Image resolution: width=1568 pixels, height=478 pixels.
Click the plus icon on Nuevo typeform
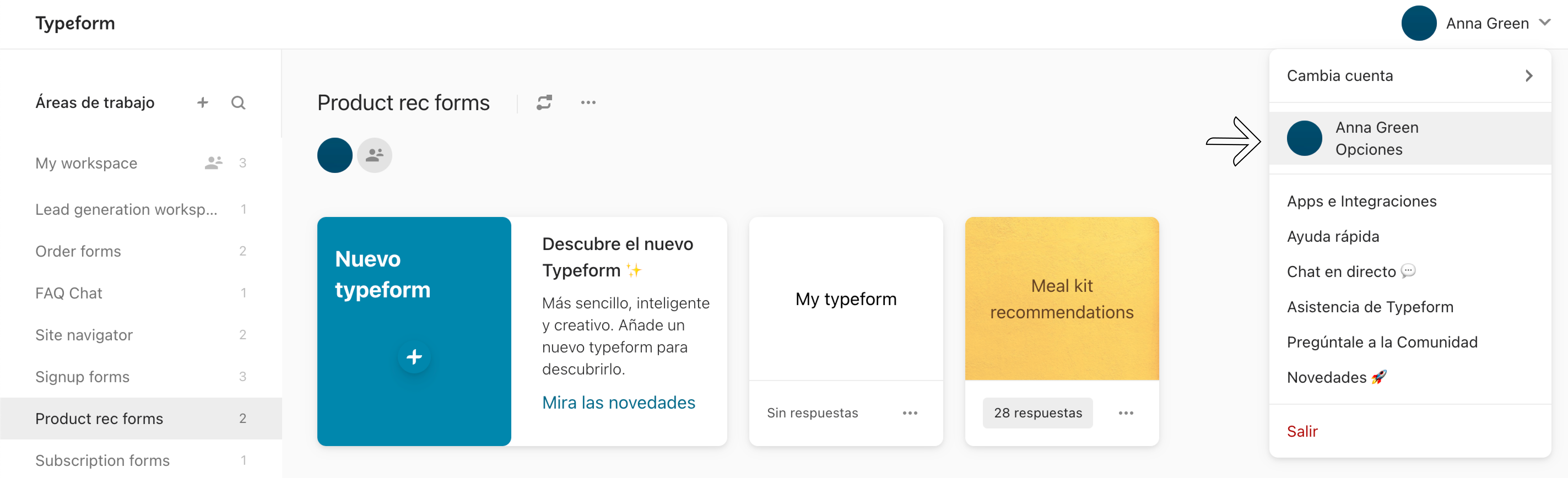tap(414, 356)
